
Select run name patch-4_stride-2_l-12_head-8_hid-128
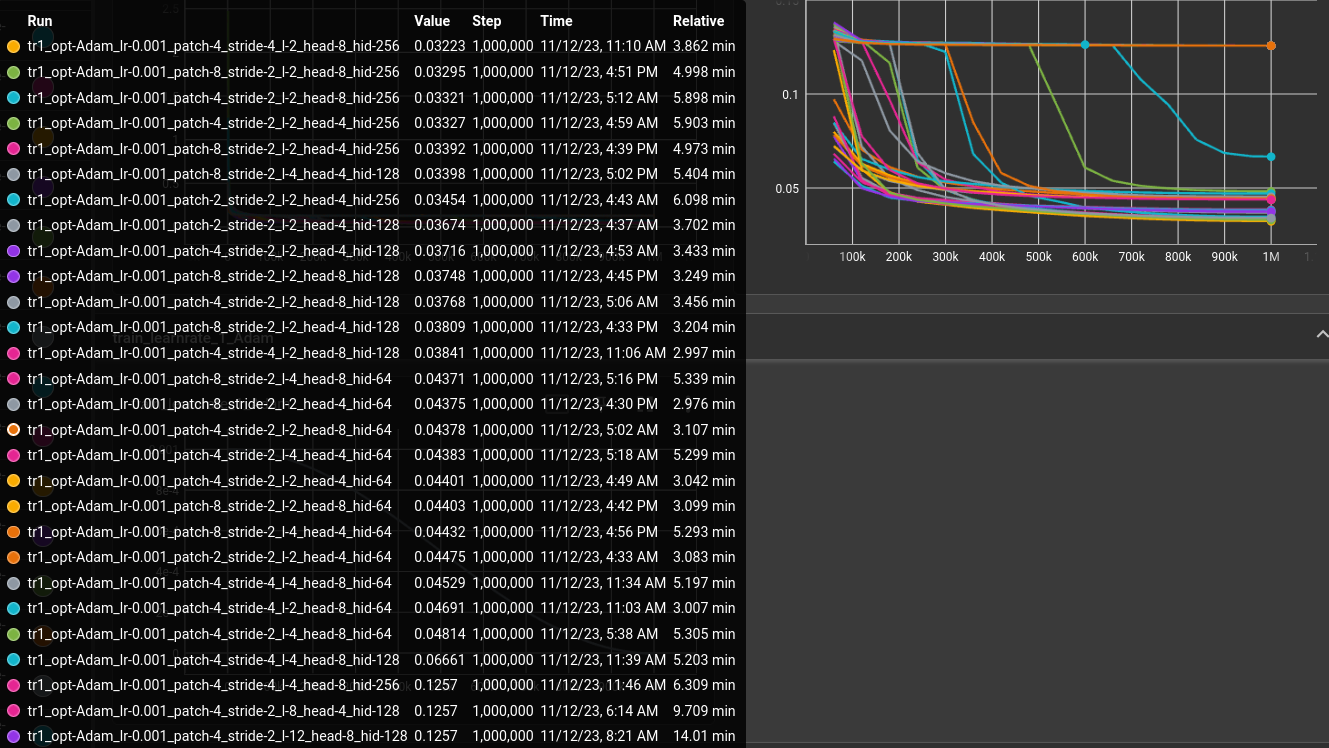[217, 736]
